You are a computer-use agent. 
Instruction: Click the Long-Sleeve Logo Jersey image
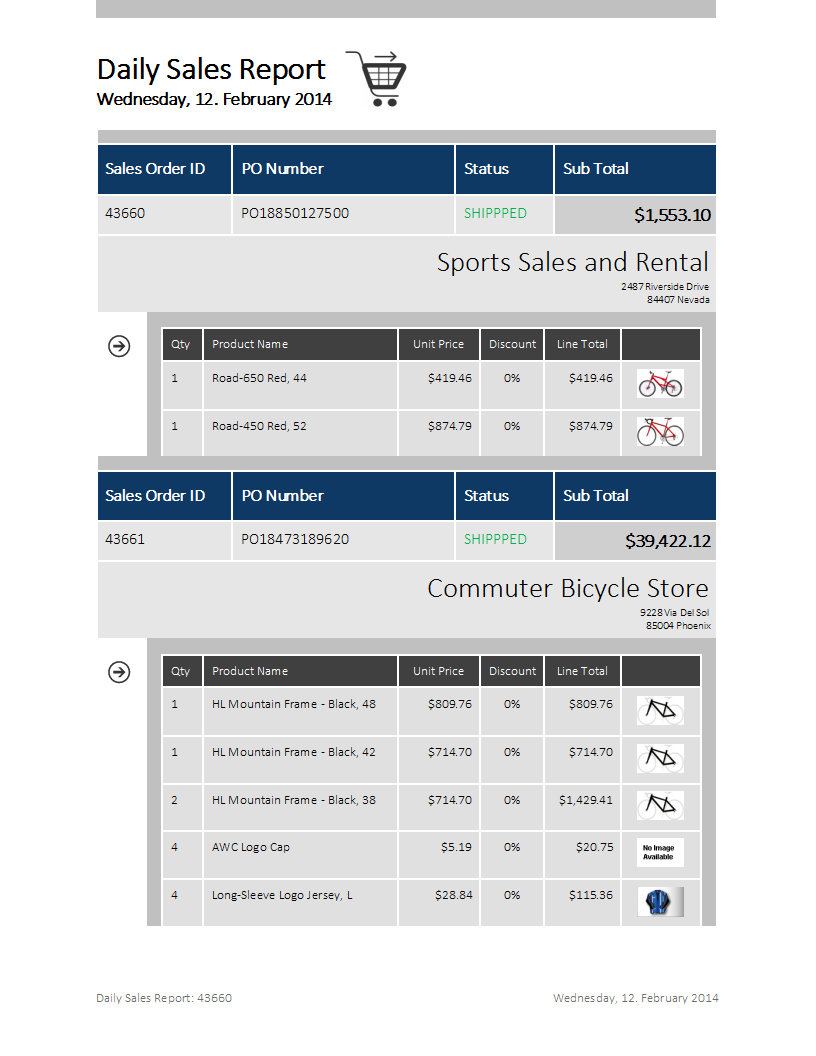coord(660,902)
